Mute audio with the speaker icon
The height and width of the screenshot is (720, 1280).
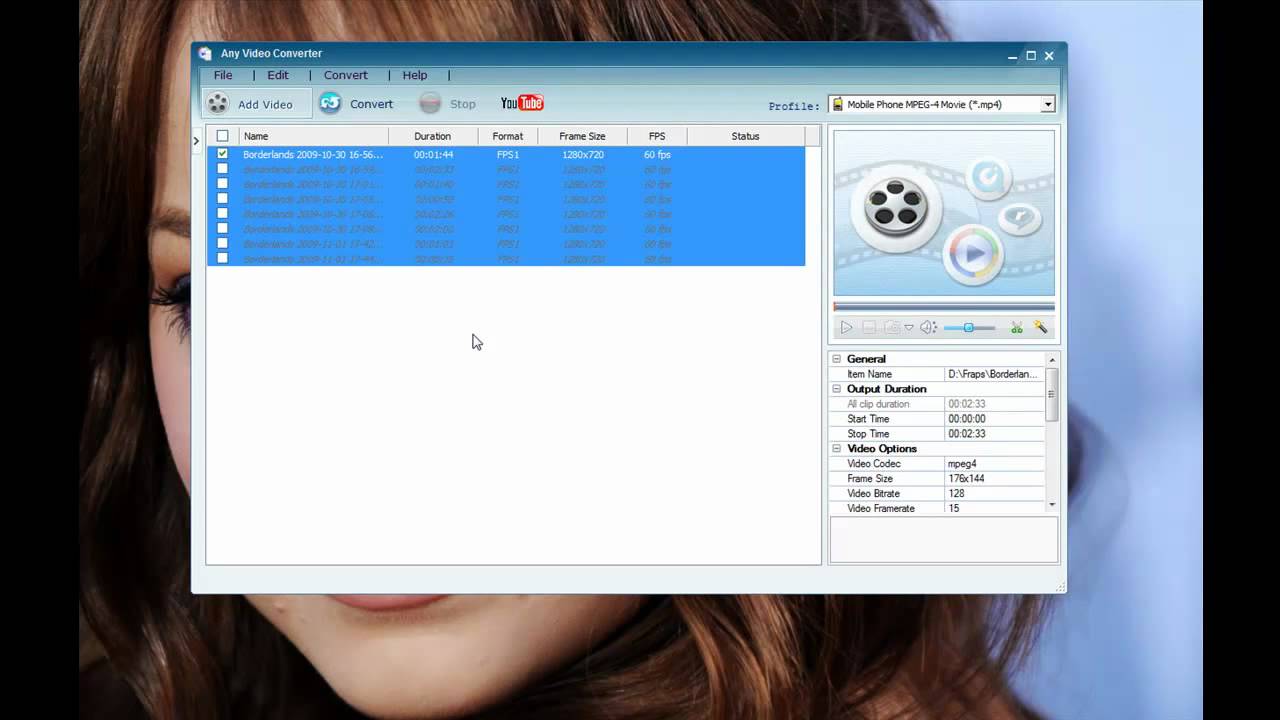tap(927, 327)
